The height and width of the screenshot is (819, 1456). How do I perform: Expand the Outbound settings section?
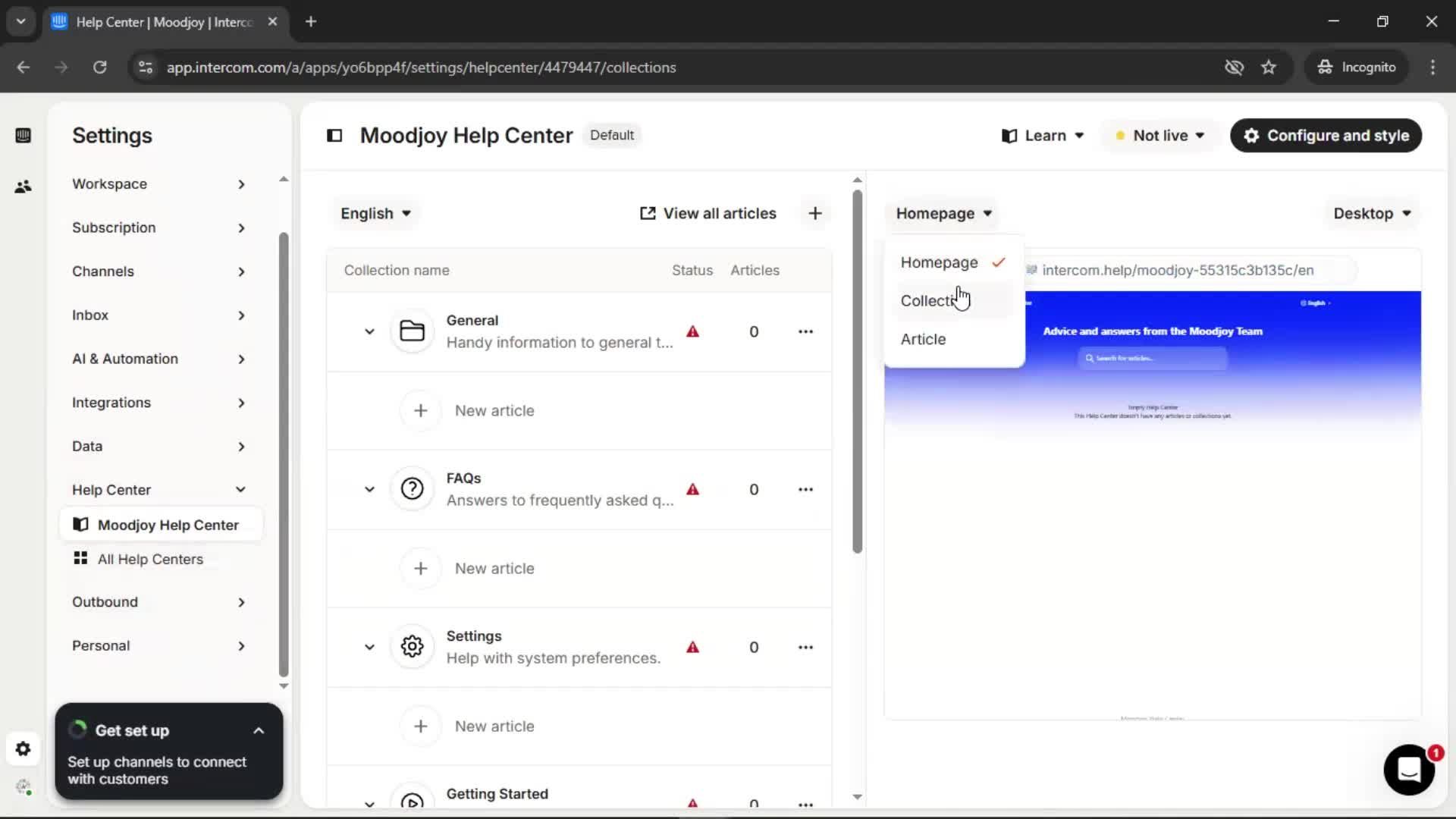click(x=159, y=602)
